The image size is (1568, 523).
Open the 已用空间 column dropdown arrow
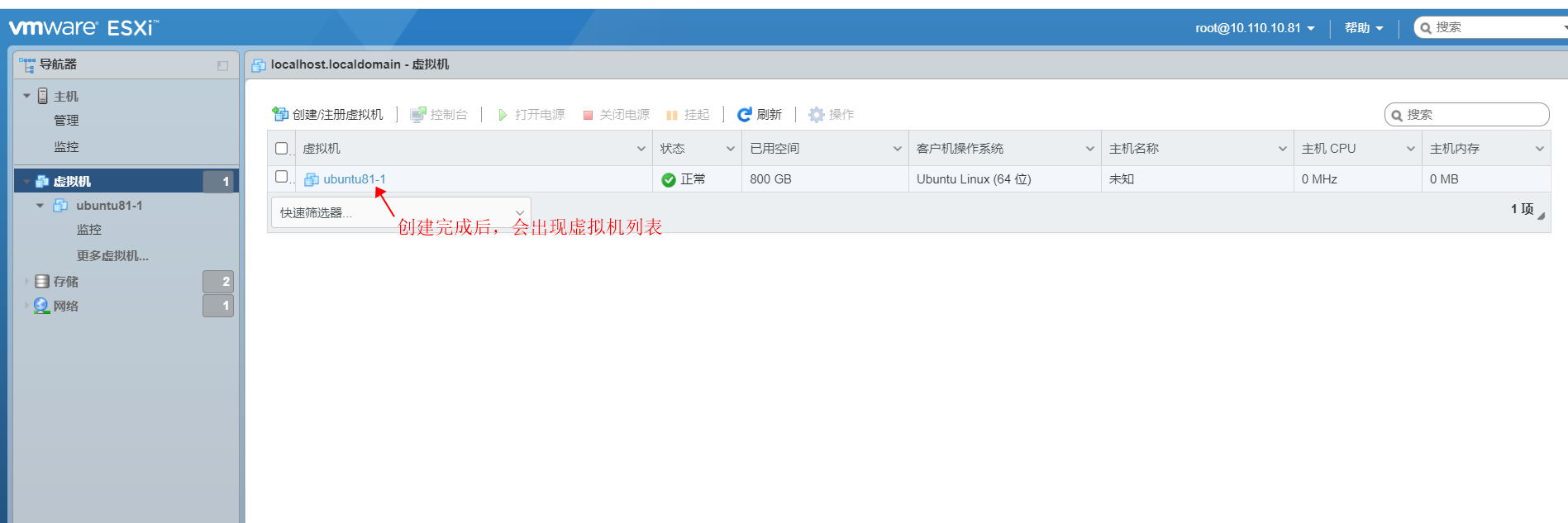pyautogui.click(x=898, y=149)
